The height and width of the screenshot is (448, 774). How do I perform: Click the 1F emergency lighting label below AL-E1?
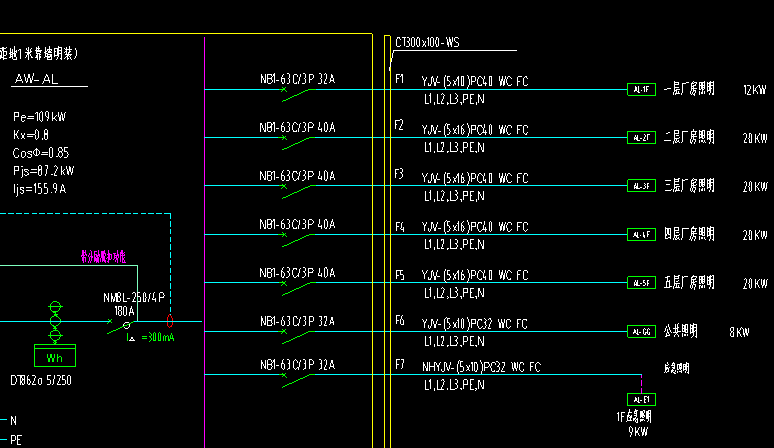click(634, 417)
